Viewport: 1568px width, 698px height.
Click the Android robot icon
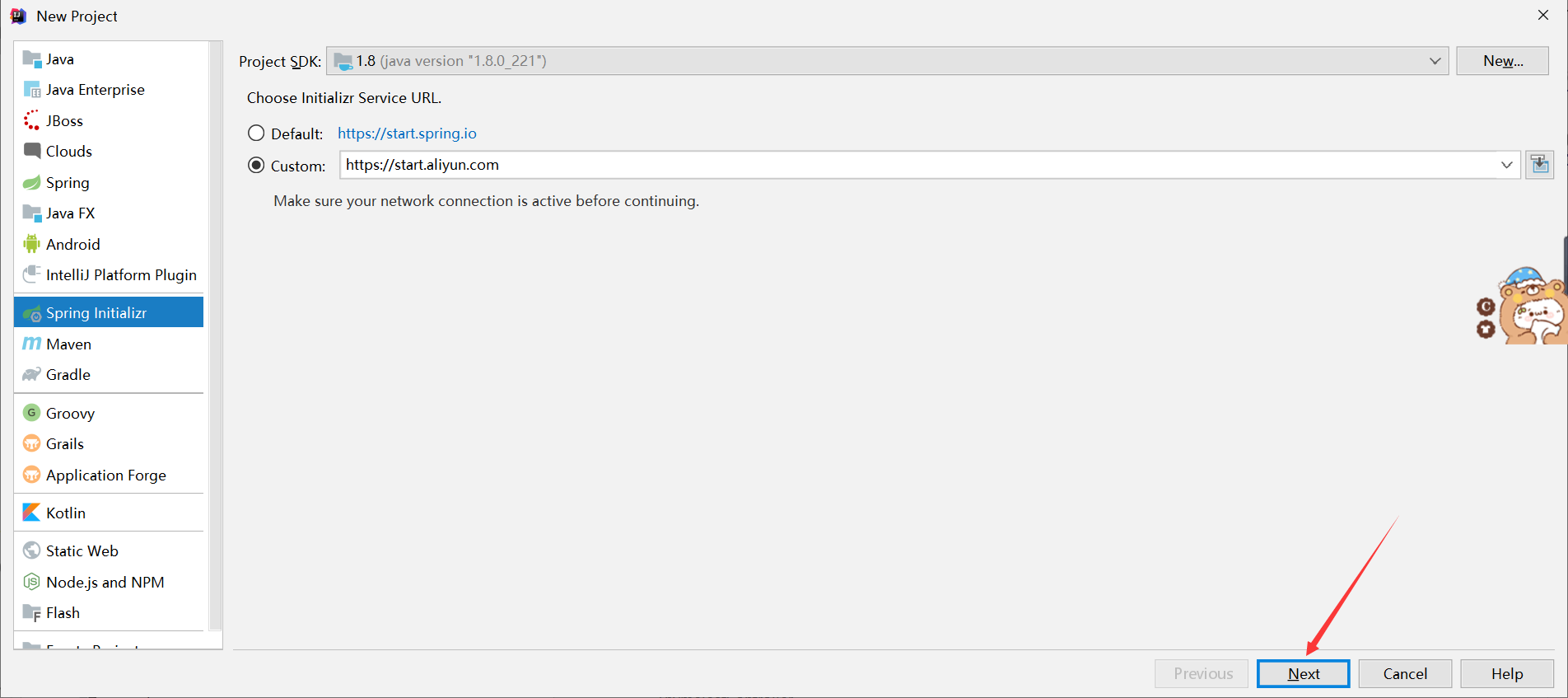(x=32, y=244)
